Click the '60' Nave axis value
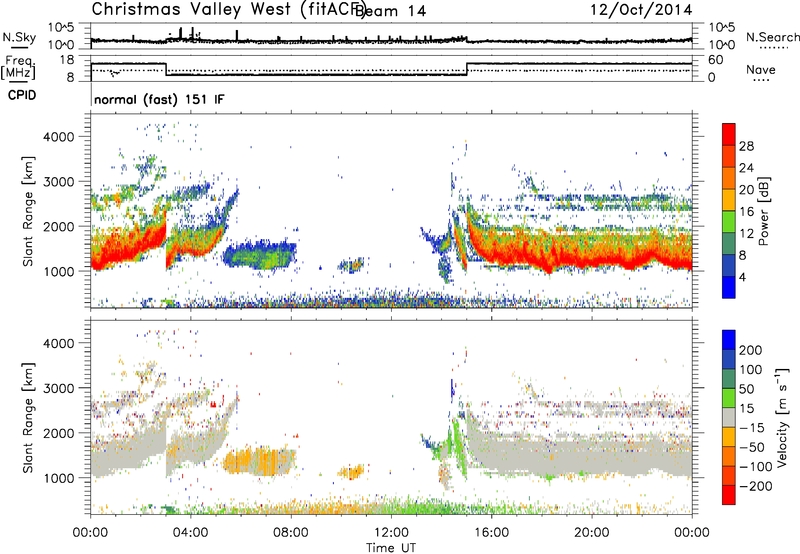This screenshot has height=554, width=800. click(716, 60)
